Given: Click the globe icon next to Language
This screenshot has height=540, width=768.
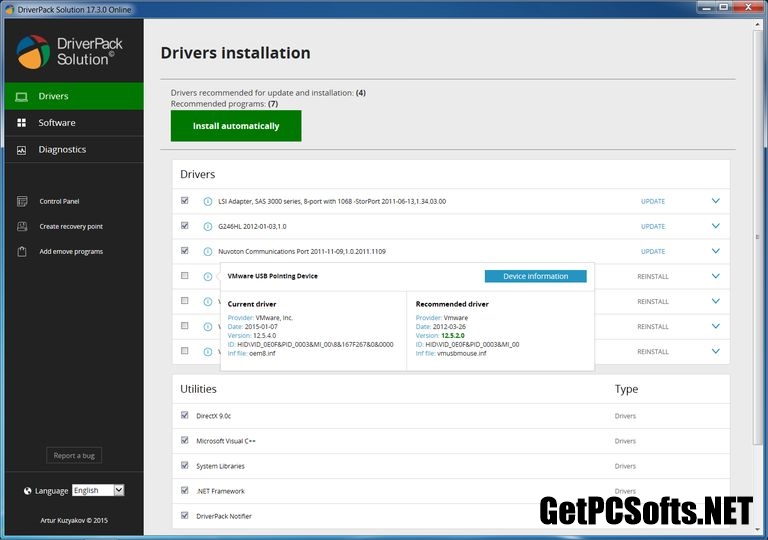Looking at the screenshot, I should click(x=27, y=491).
